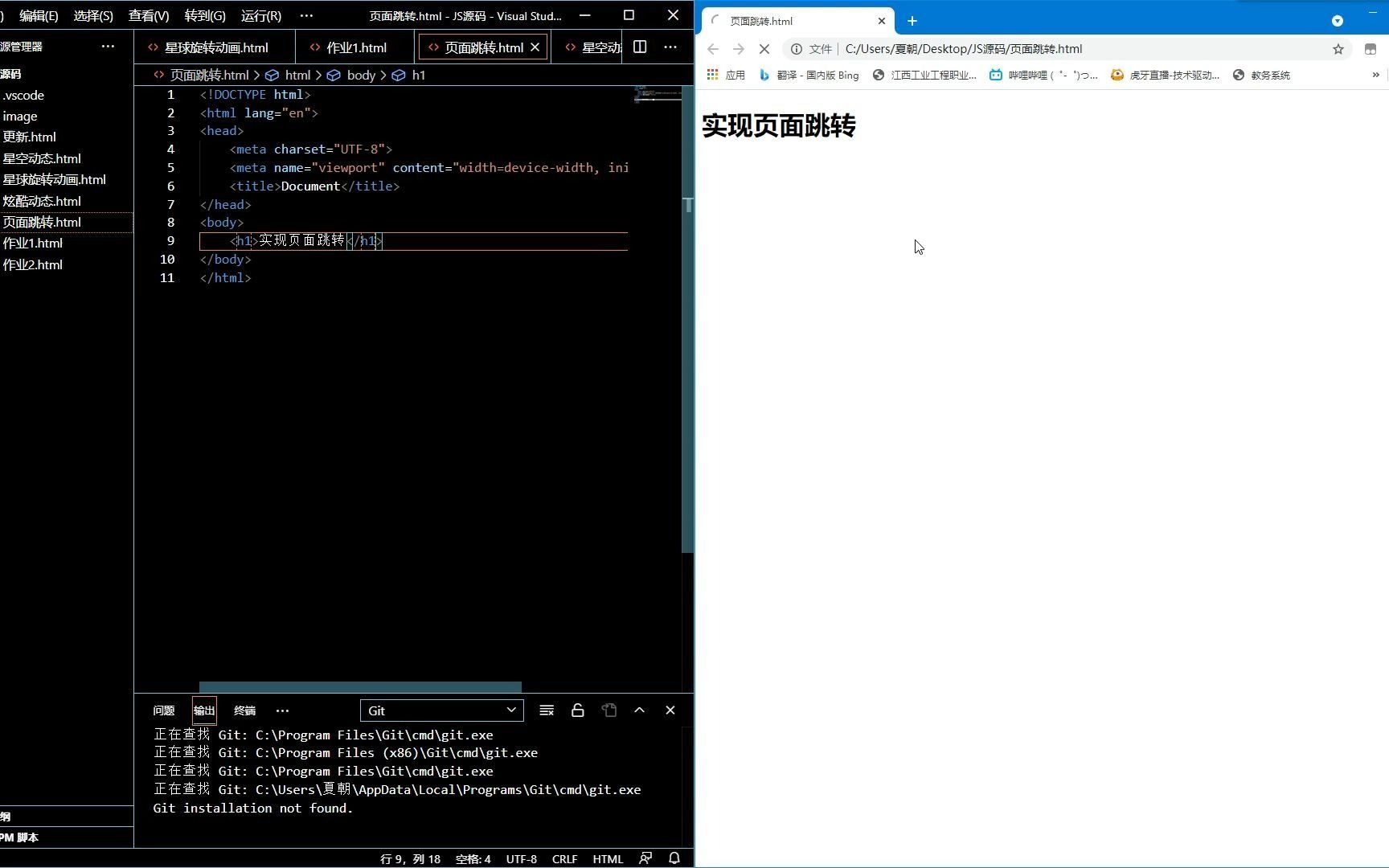Open VS Code notifications bell
This screenshot has height=868, width=1389.
pyautogui.click(x=674, y=858)
